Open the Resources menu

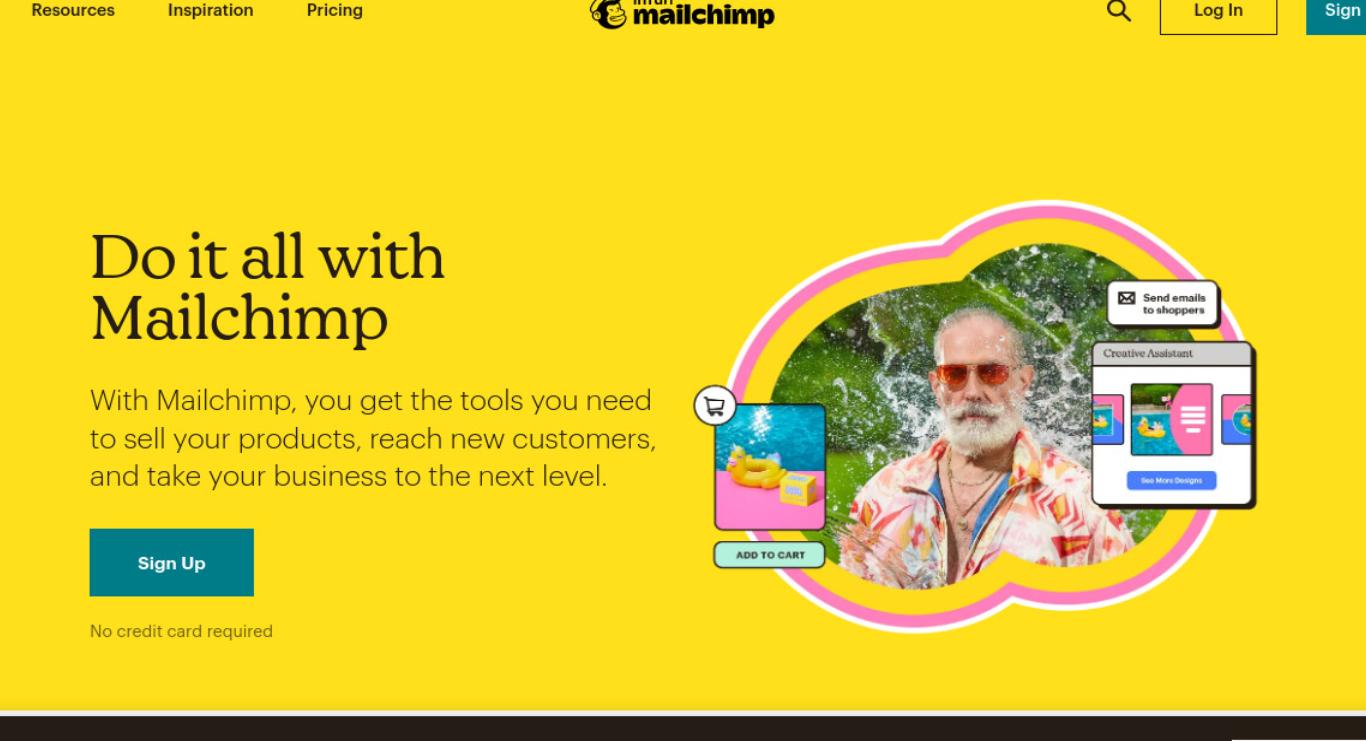73,10
